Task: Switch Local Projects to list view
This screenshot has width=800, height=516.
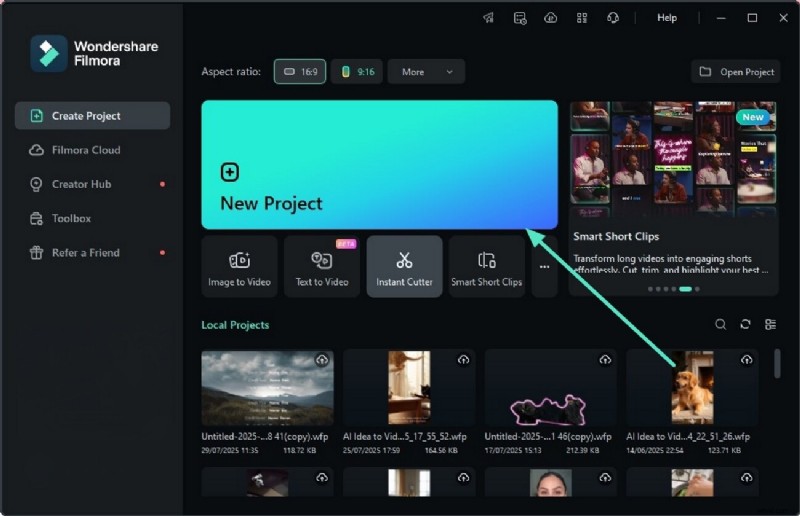Action: click(770, 324)
